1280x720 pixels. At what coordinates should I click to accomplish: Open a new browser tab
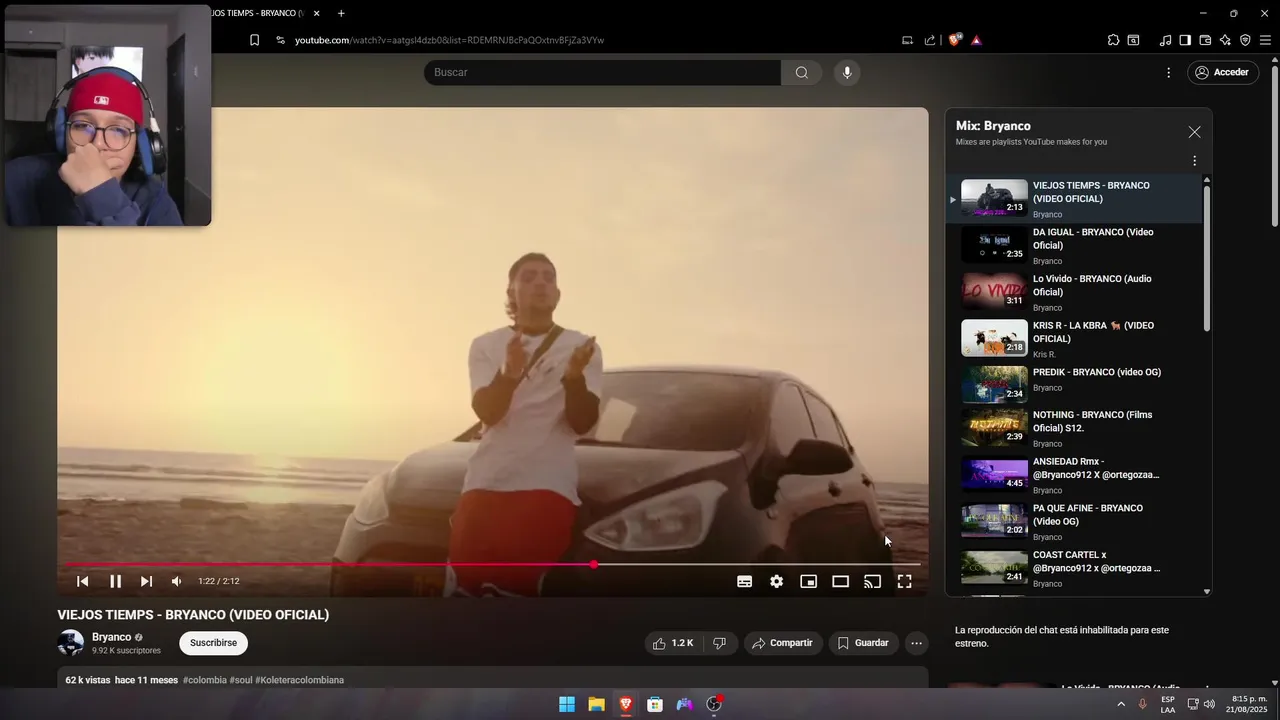click(341, 13)
